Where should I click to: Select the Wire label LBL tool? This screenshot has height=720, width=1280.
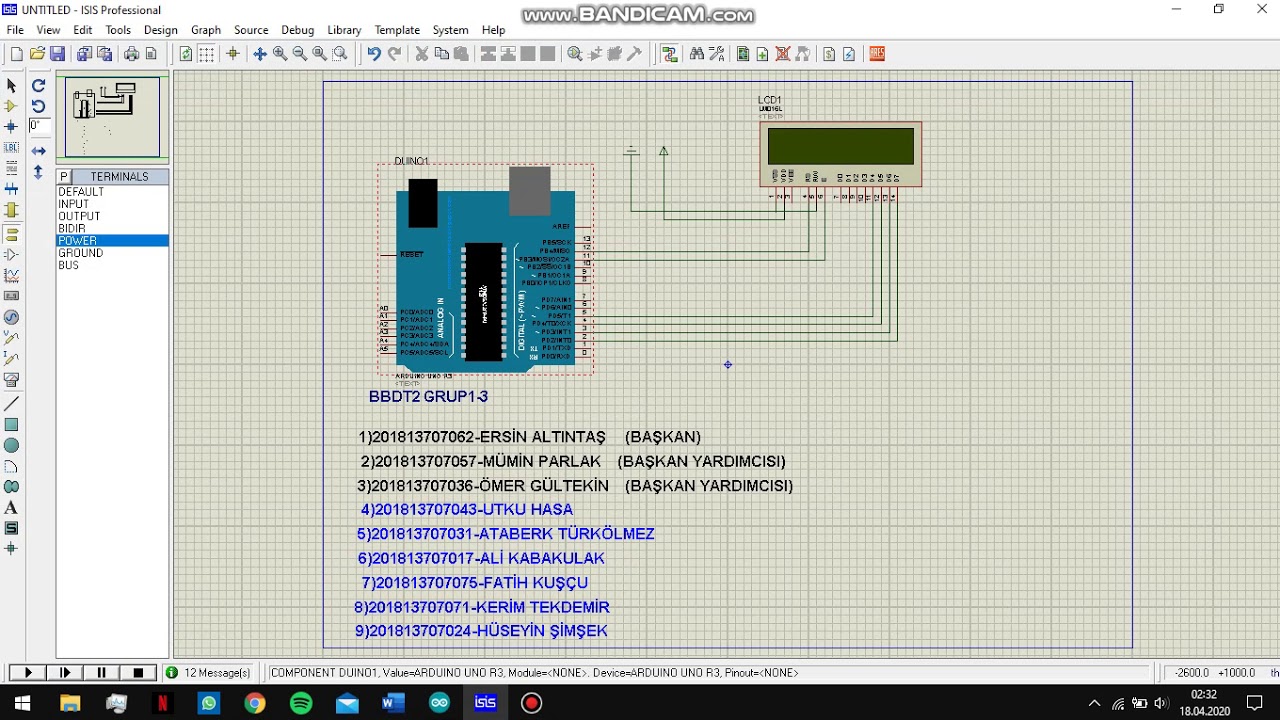coord(12,148)
